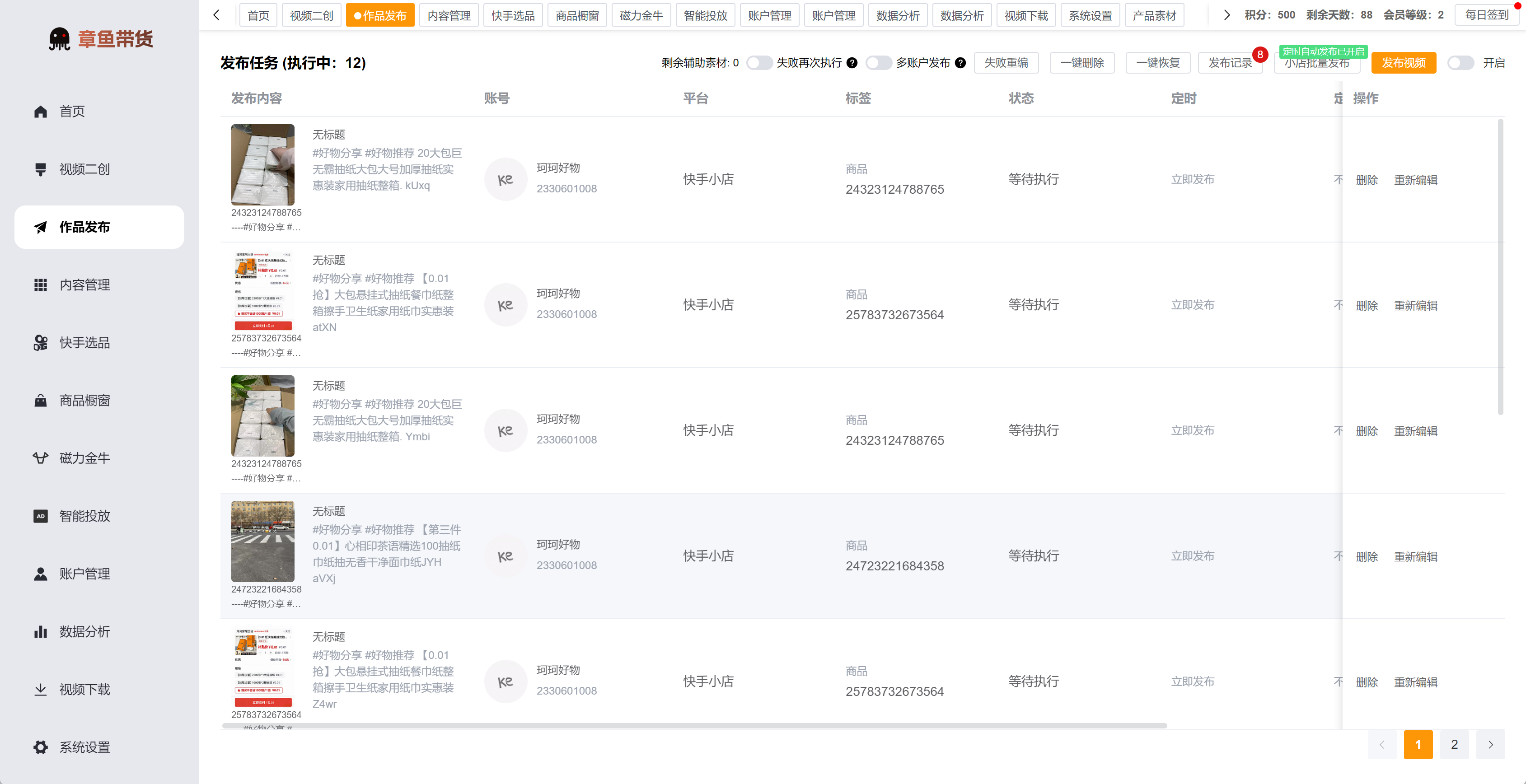1526x784 pixels.
Task: Click the download arrow 视频下载 icon
Action: coord(40,689)
